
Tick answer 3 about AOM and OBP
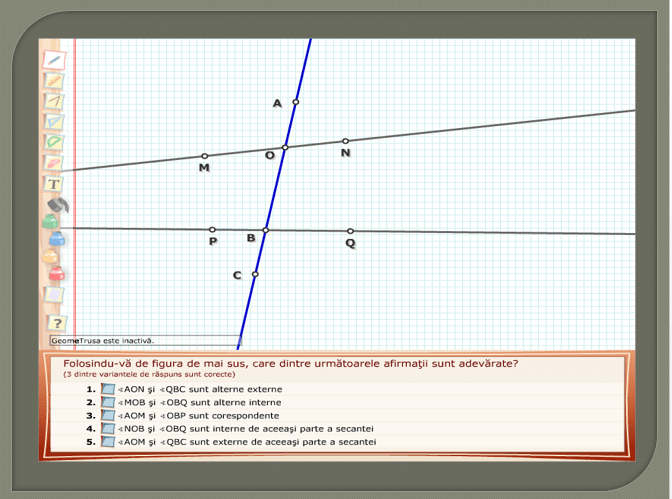click(108, 415)
